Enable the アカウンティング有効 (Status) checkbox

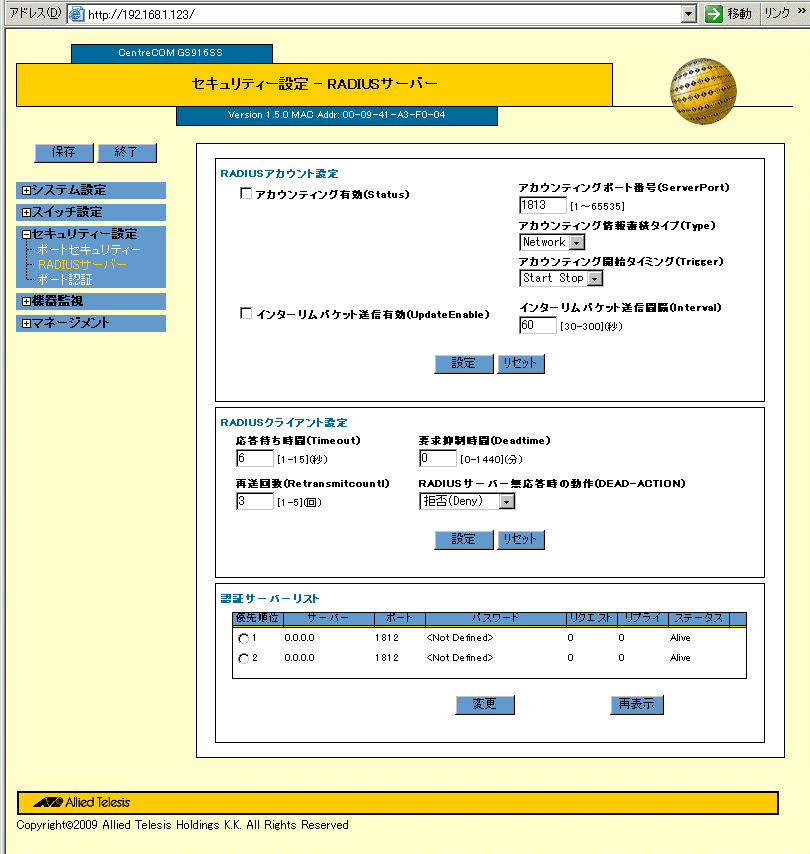246,194
